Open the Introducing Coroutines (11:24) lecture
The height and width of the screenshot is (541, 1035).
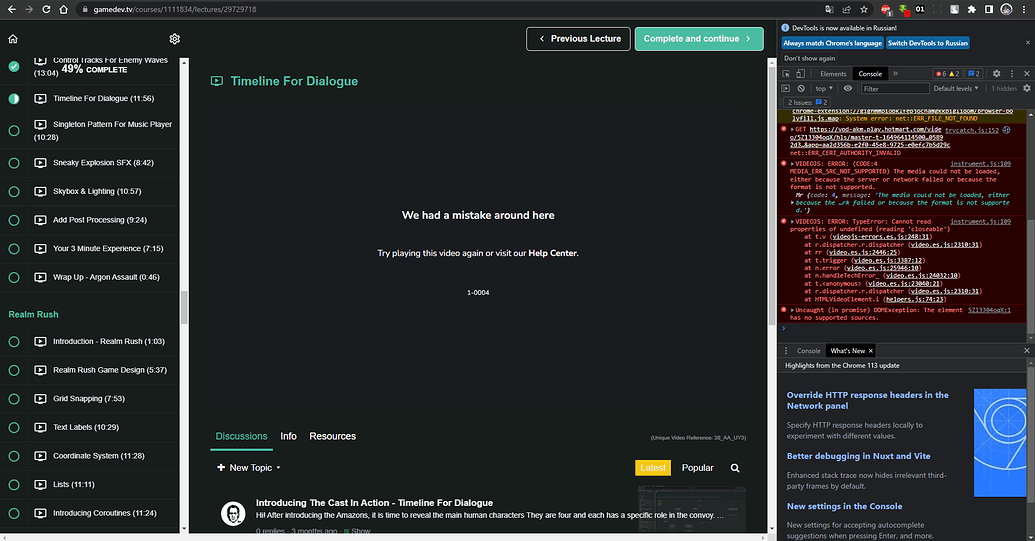pyautogui.click(x=104, y=513)
